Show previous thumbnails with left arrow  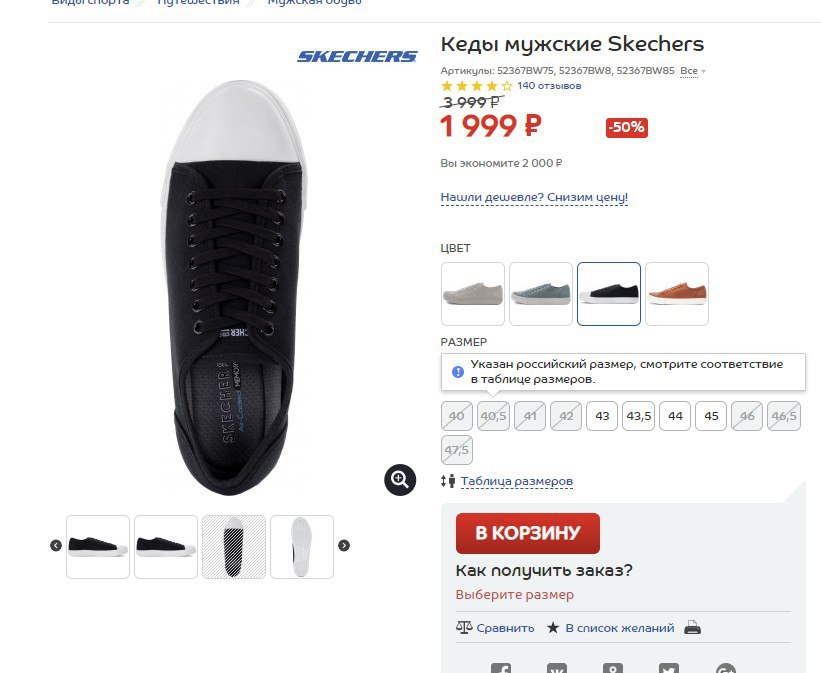coord(56,546)
